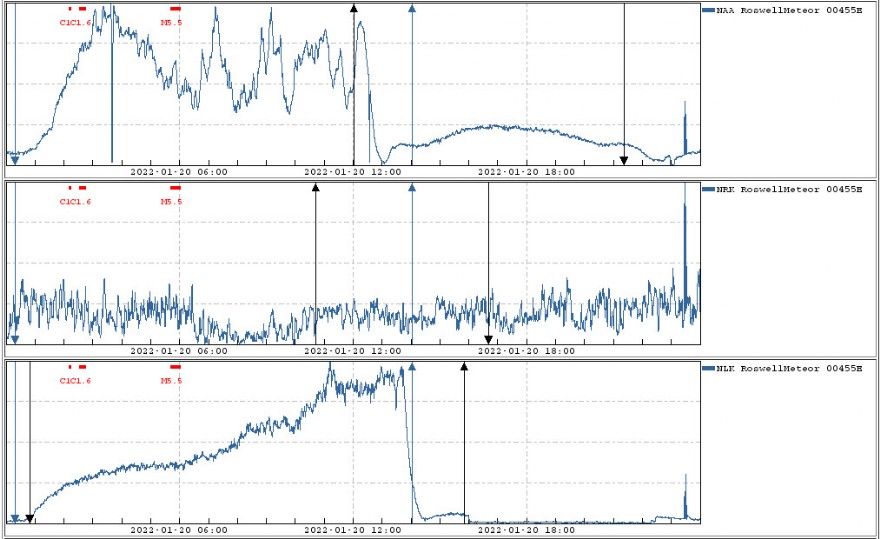Click the blue up-arrow marker in NRK chart
The height and width of the screenshot is (539, 880).
point(412,187)
